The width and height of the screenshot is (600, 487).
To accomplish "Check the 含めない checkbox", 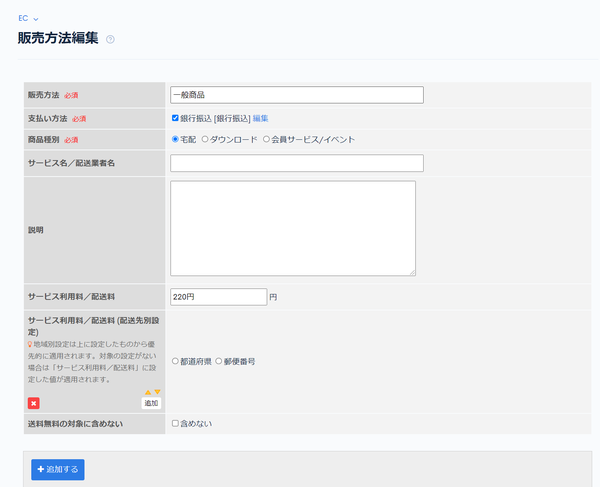I will (x=175, y=423).
